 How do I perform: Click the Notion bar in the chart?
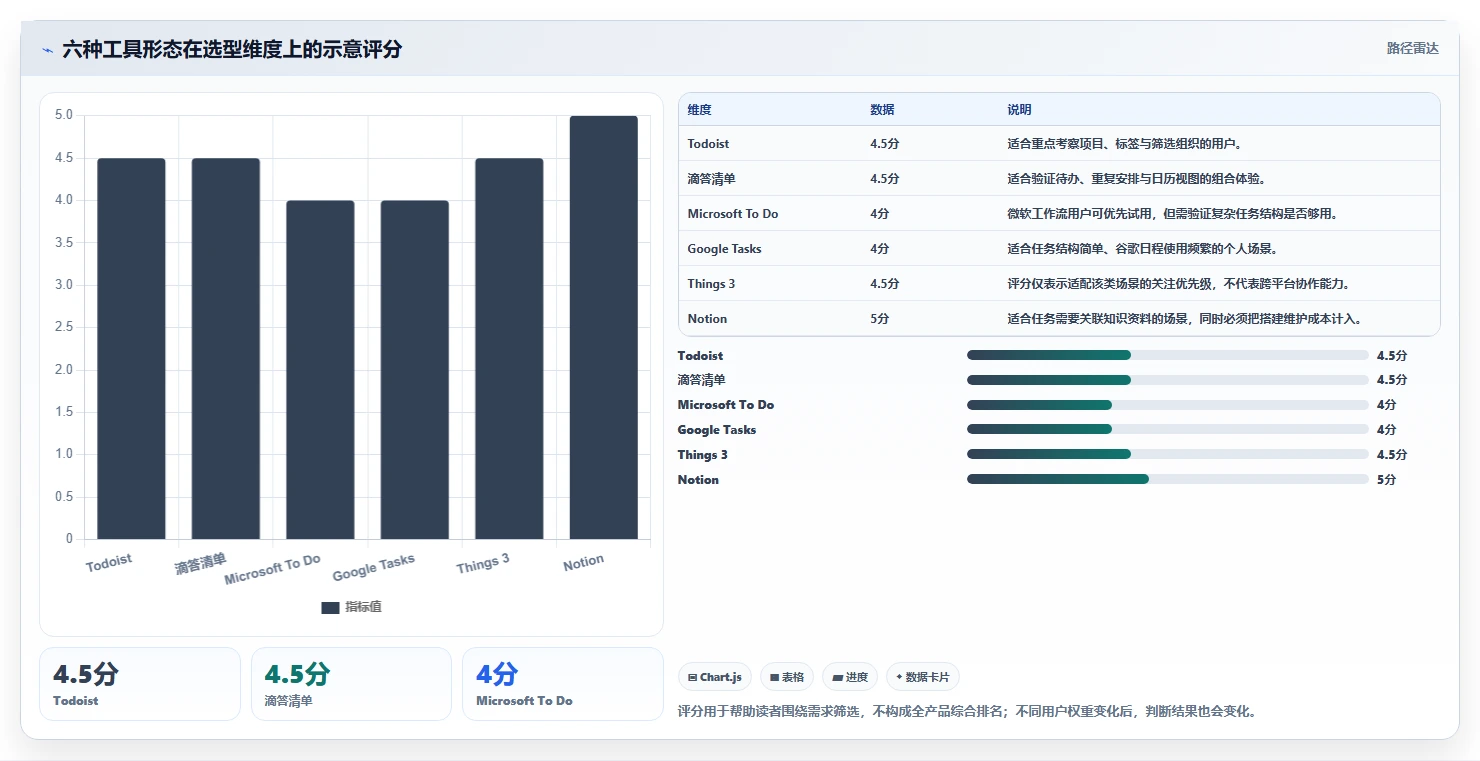604,327
